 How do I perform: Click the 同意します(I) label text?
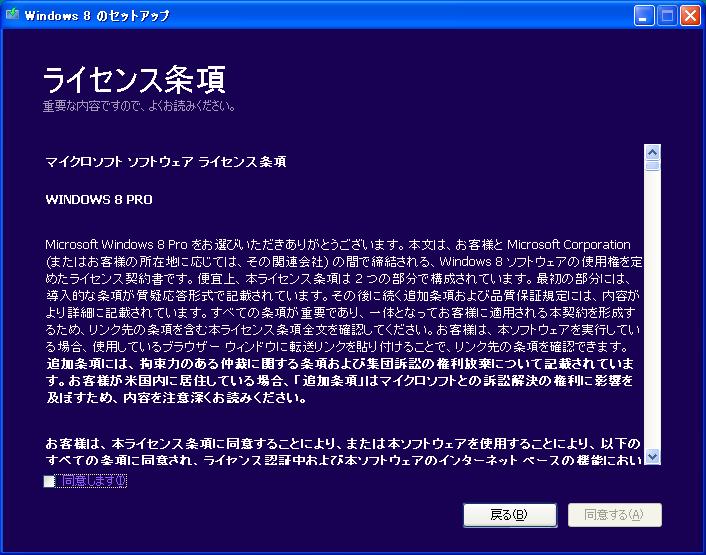coord(94,481)
